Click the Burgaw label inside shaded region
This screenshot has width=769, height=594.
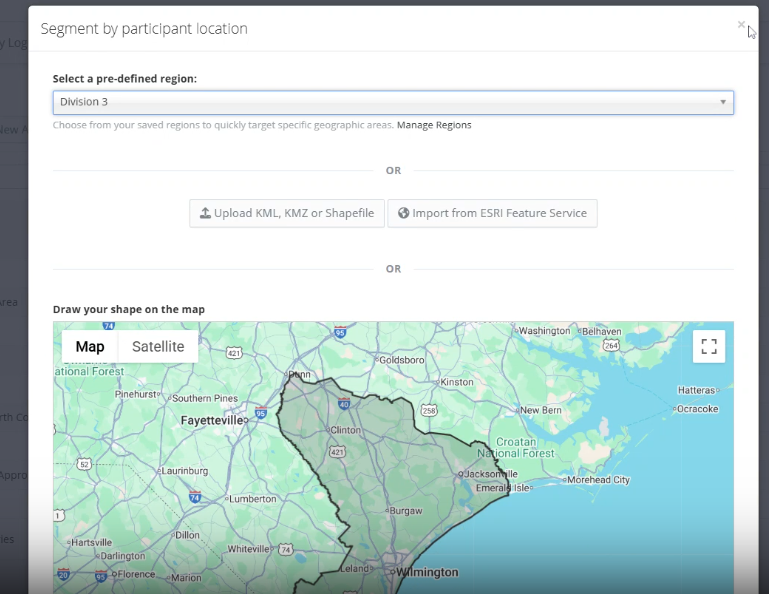tap(406, 510)
